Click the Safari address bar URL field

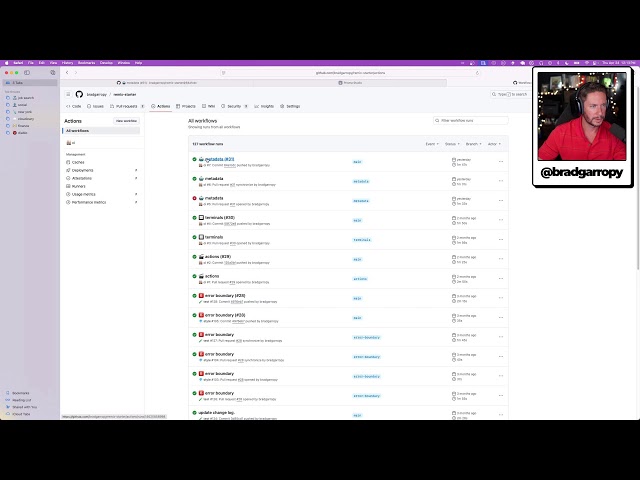tap(350, 73)
